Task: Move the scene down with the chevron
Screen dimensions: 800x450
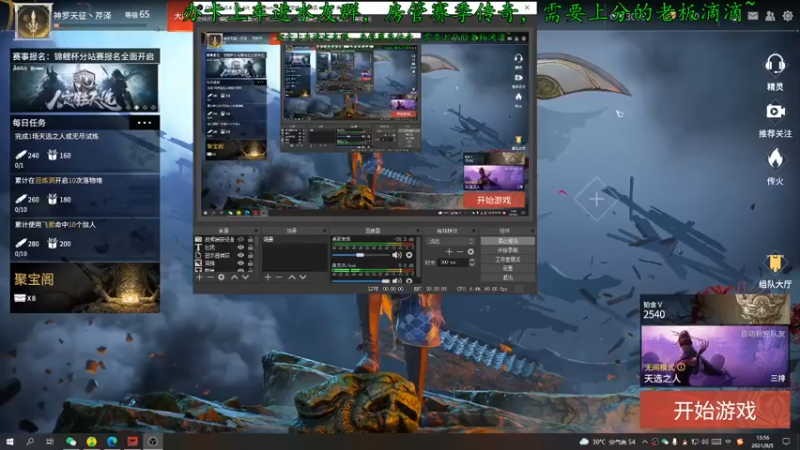Action: pos(303,277)
